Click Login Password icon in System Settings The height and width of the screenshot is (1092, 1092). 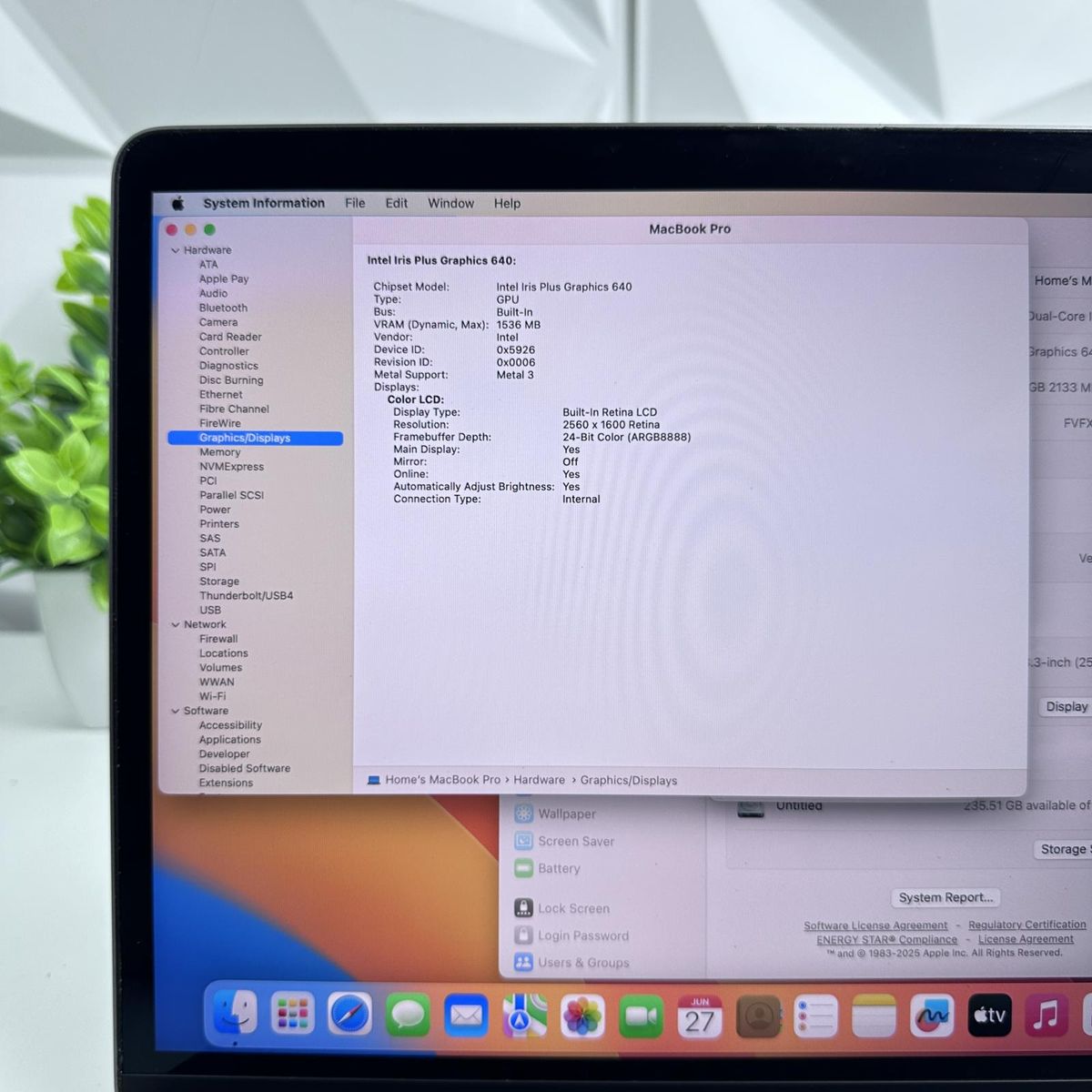click(523, 935)
